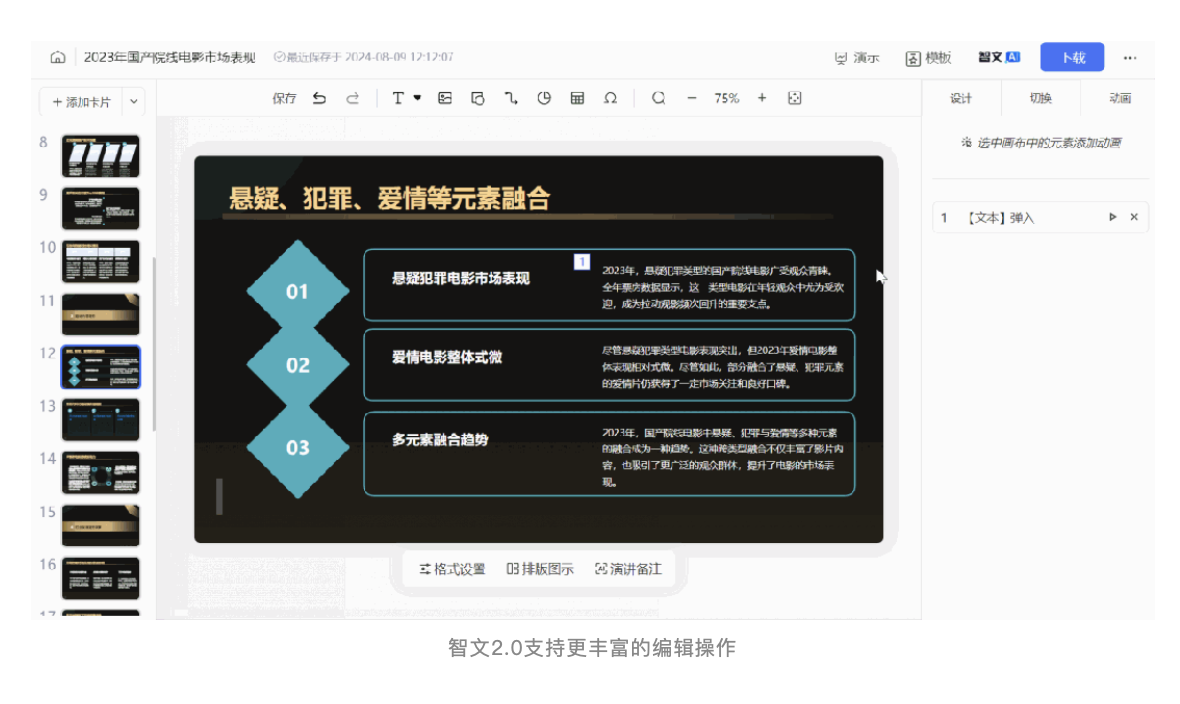Click the 75% zoom level value
1180x704 pixels.
point(726,98)
